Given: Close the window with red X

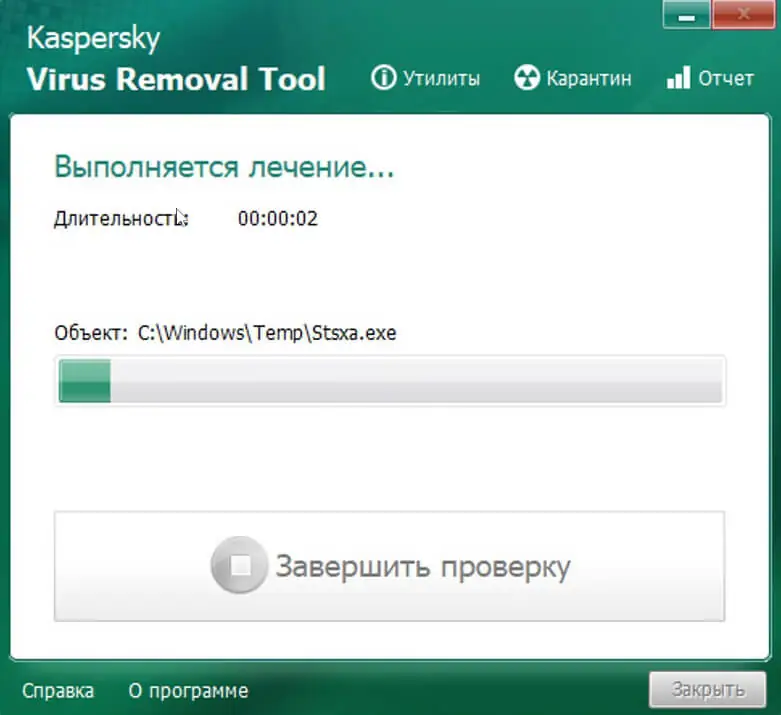Looking at the screenshot, I should pos(743,15).
